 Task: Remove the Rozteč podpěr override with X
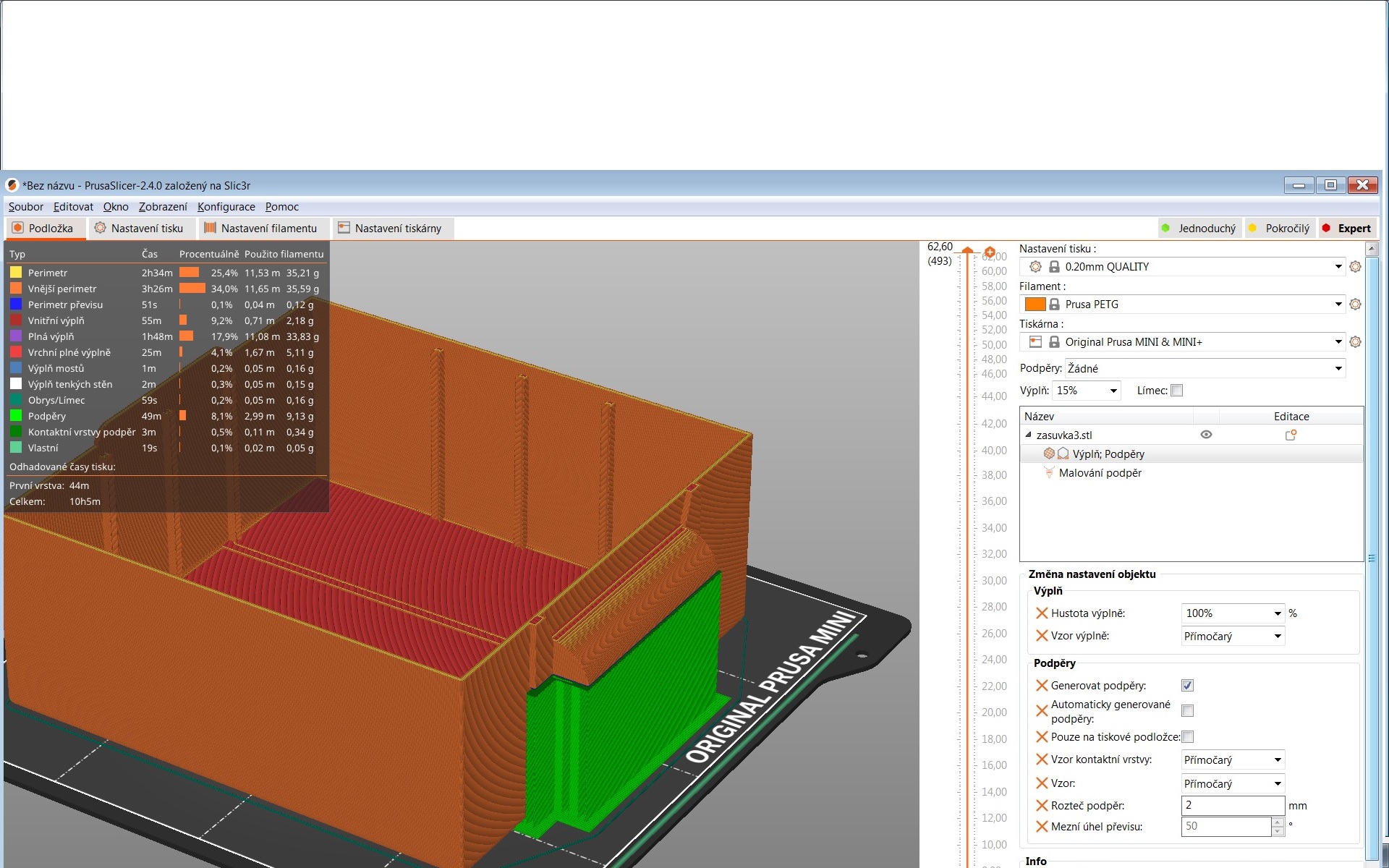pos(1042,806)
